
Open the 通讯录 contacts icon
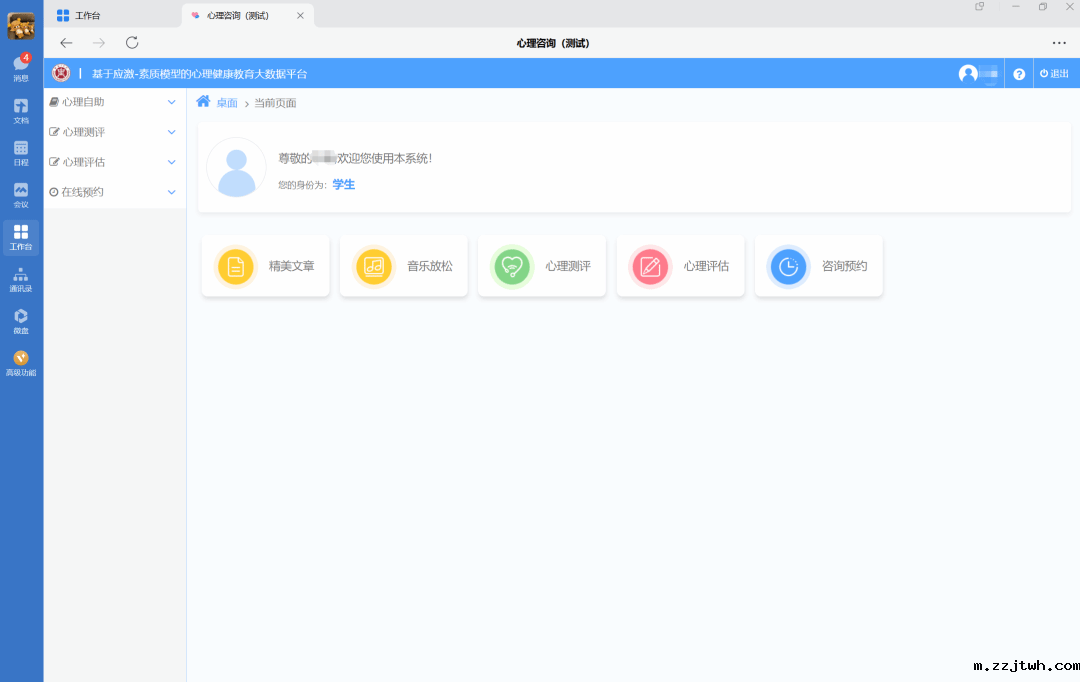(21, 279)
